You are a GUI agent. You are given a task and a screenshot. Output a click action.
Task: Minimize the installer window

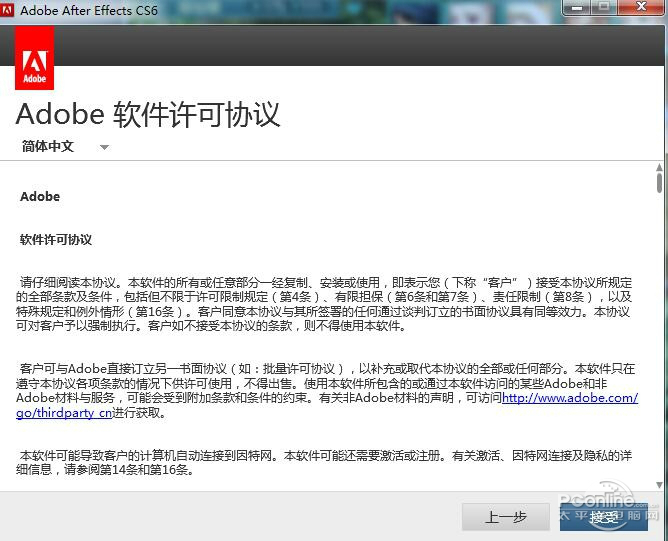[577, 7]
